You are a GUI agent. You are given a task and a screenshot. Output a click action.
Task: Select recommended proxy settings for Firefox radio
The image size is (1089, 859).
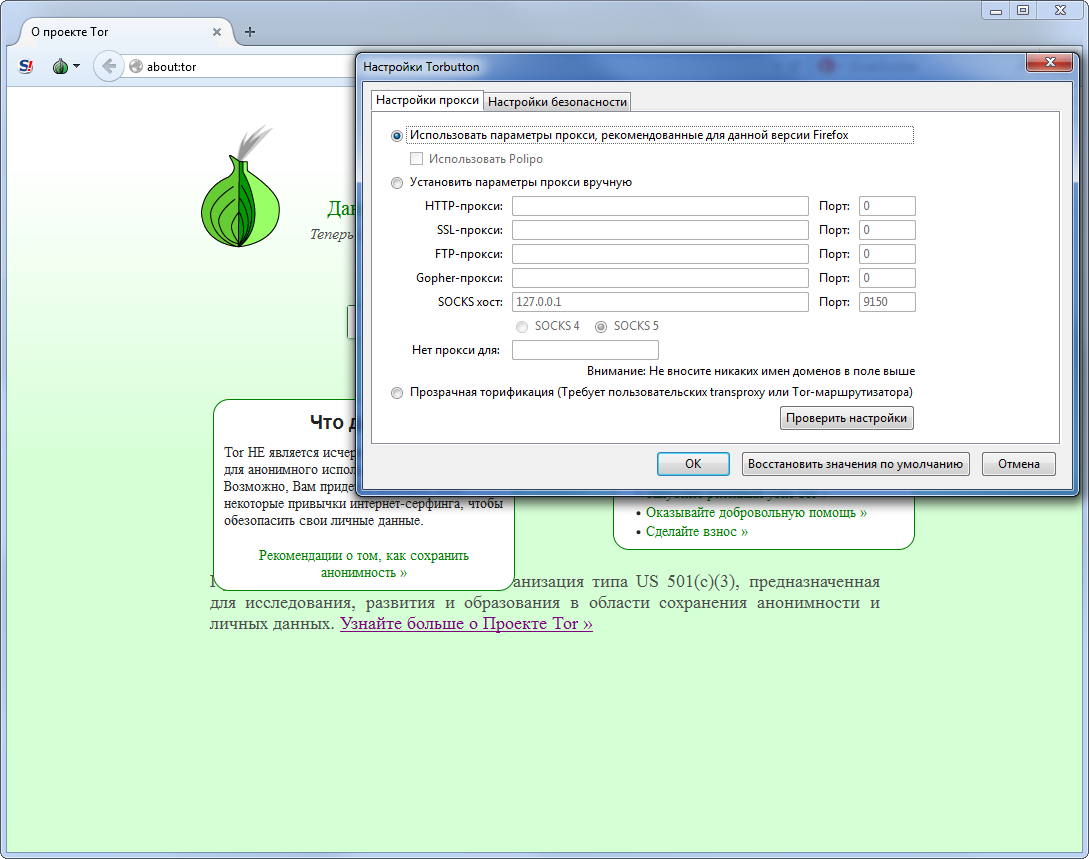coord(397,135)
